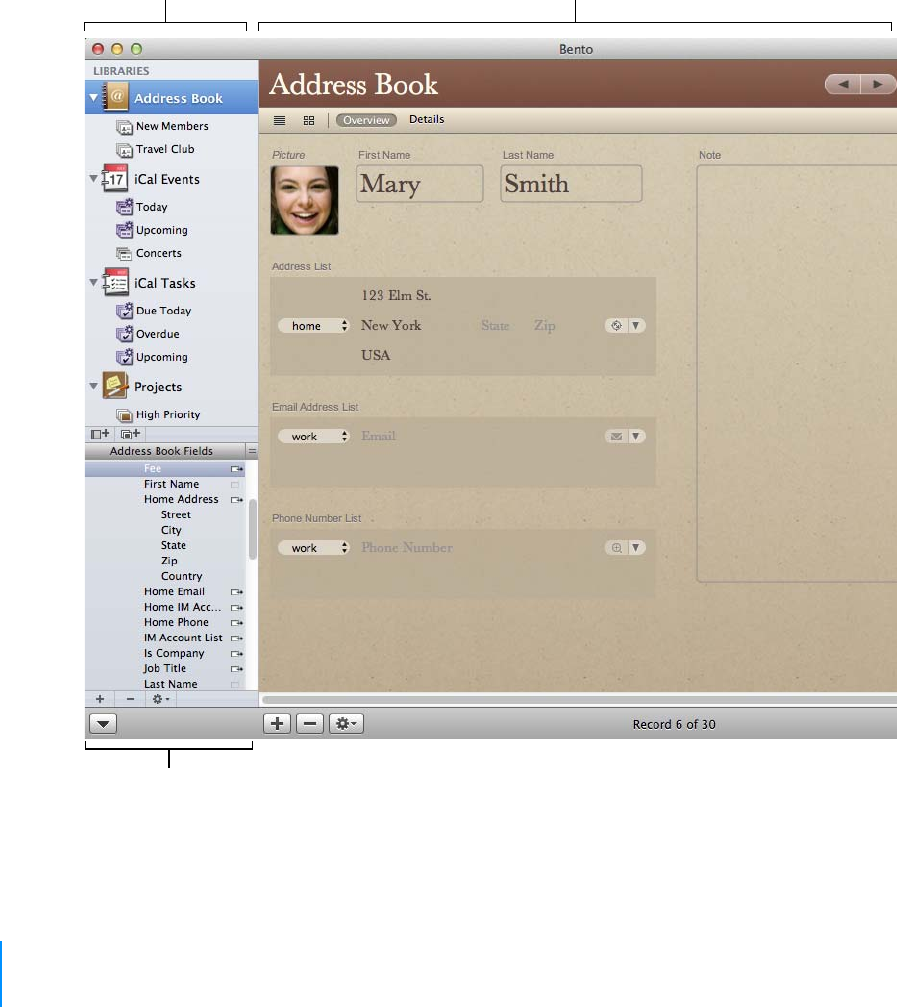
Task: Go to the next record arrow
Action: coord(878,84)
